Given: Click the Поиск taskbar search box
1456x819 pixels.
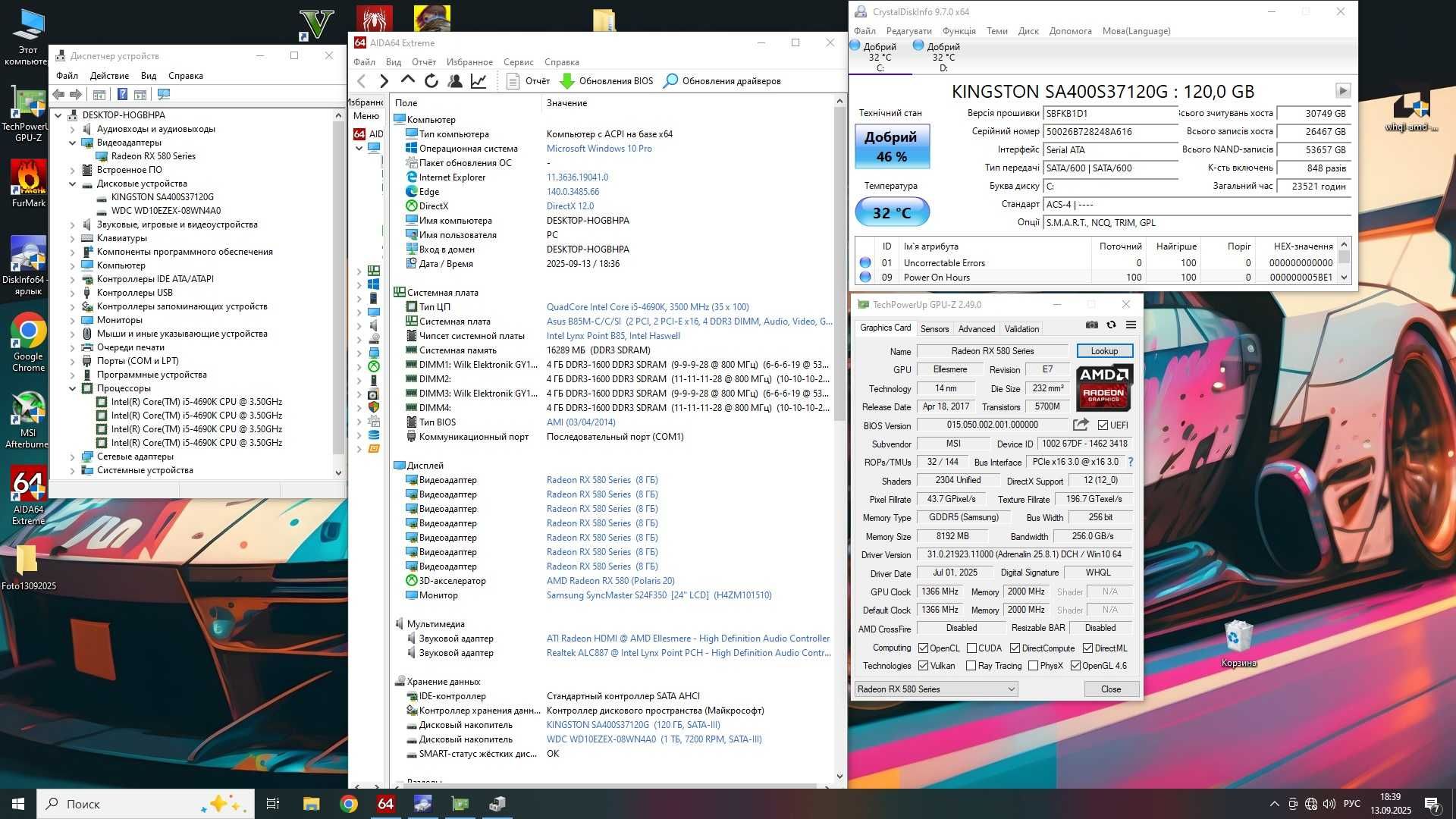Looking at the screenshot, I should pos(146,804).
